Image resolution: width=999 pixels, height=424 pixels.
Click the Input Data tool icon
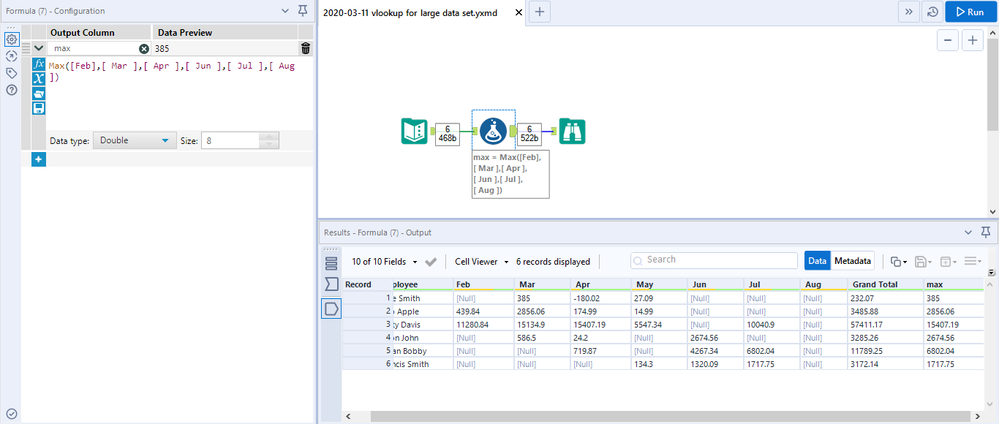click(413, 130)
